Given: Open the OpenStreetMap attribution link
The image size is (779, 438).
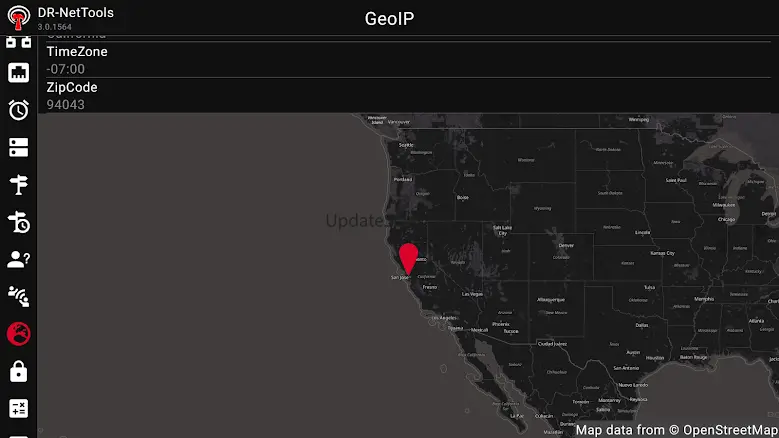Looking at the screenshot, I should (x=677, y=430).
